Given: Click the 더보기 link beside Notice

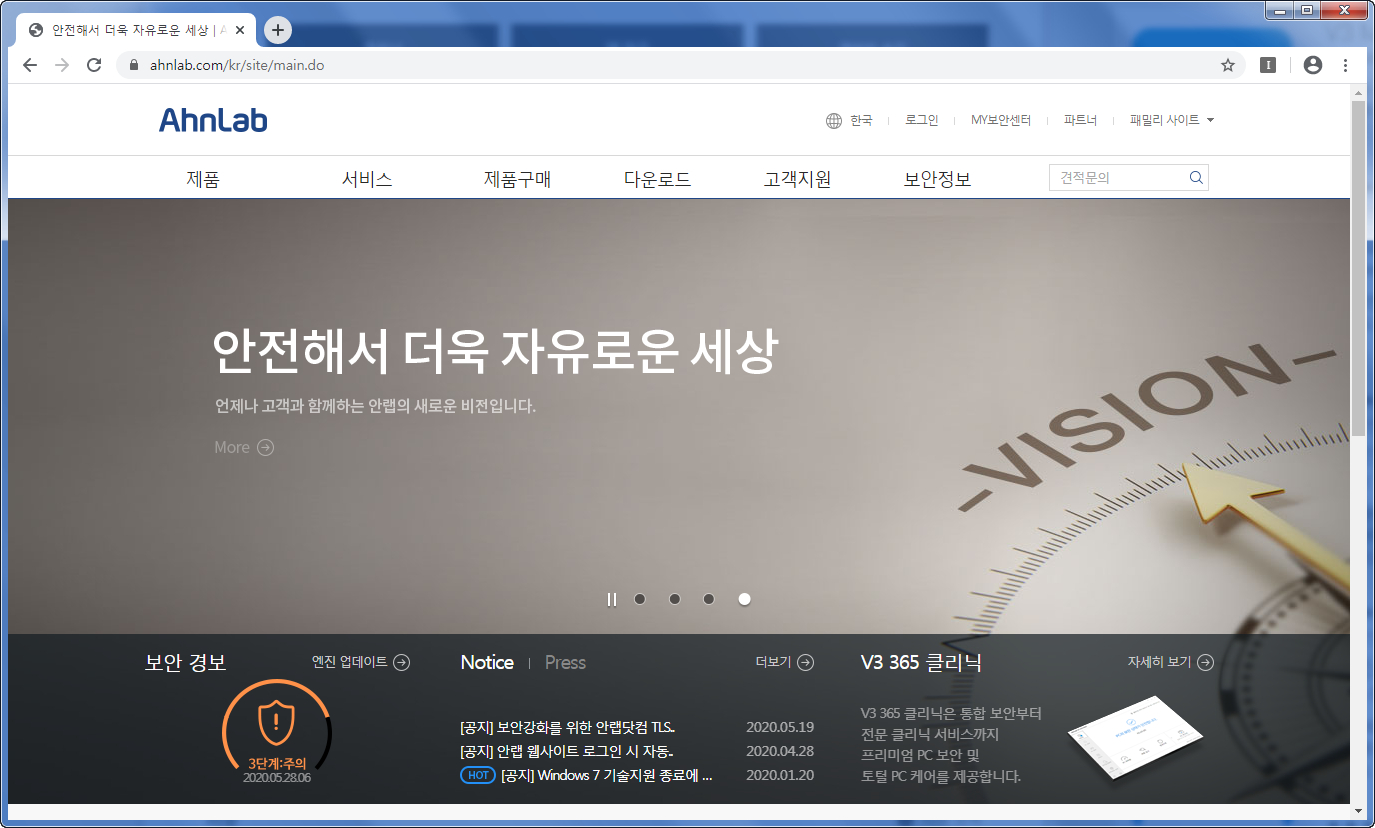Looking at the screenshot, I should (x=785, y=662).
